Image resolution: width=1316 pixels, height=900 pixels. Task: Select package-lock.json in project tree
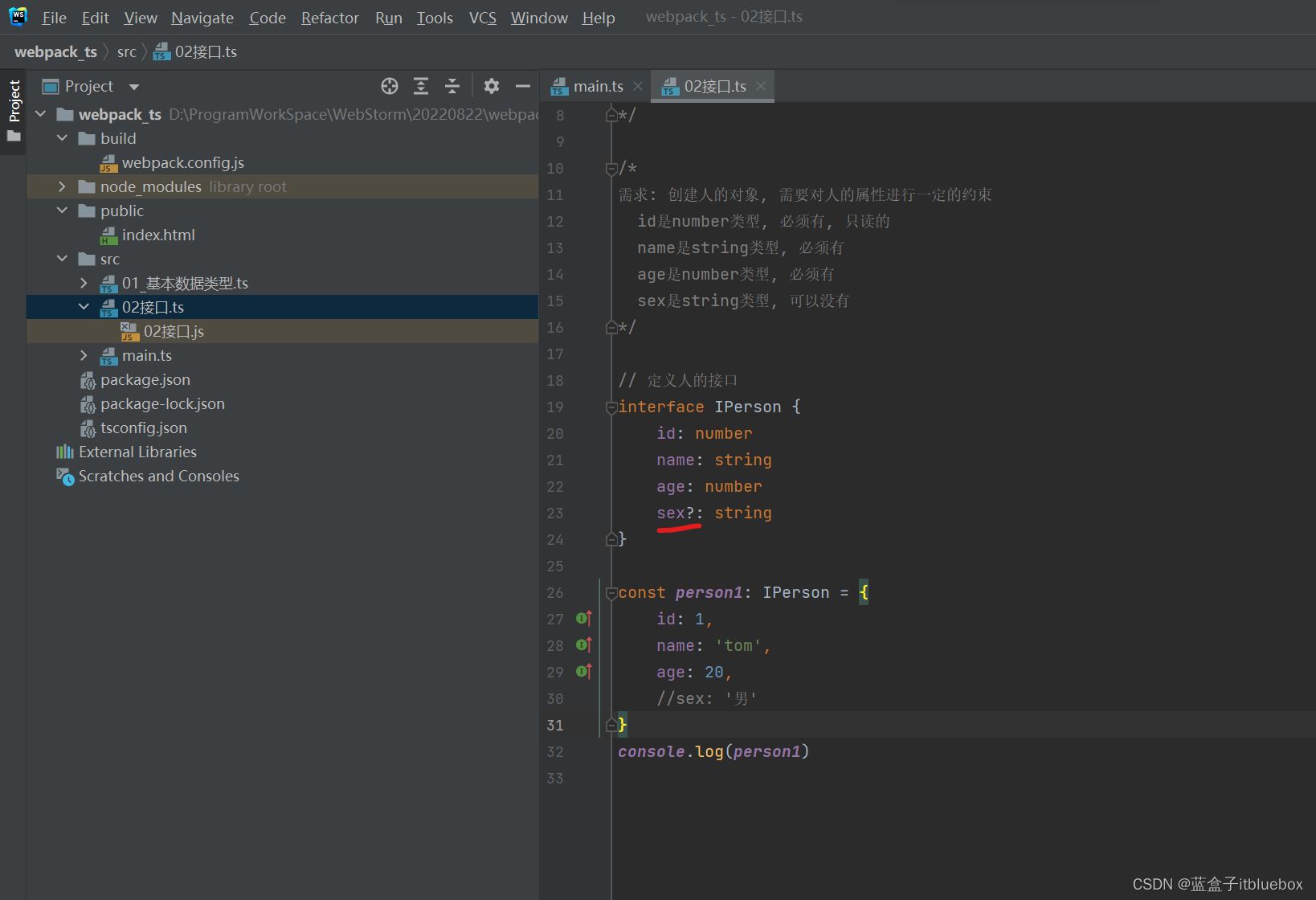pos(162,403)
